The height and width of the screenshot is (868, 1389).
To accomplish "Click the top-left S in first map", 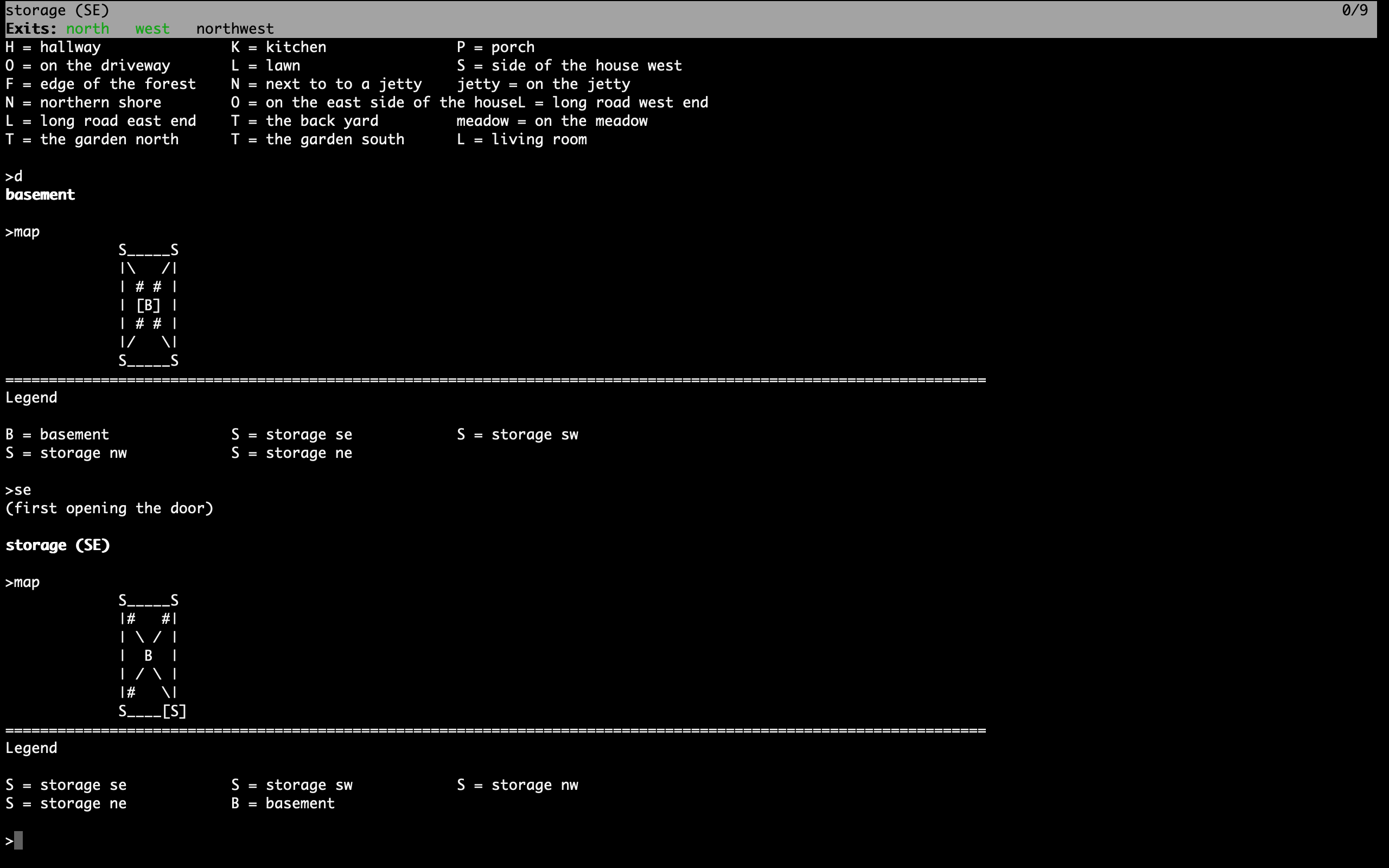I will (x=122, y=250).
